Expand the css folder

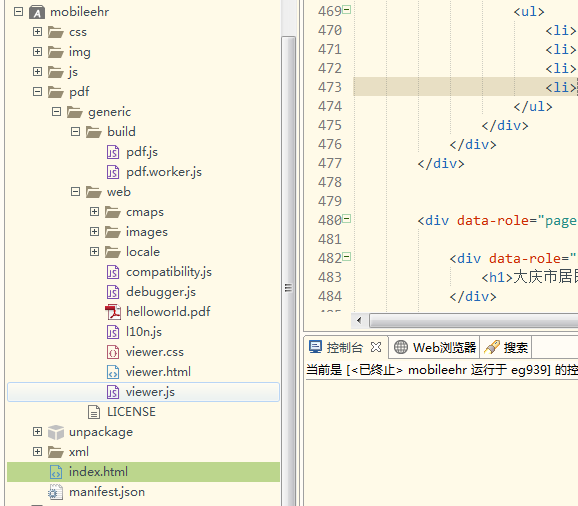[37, 32]
